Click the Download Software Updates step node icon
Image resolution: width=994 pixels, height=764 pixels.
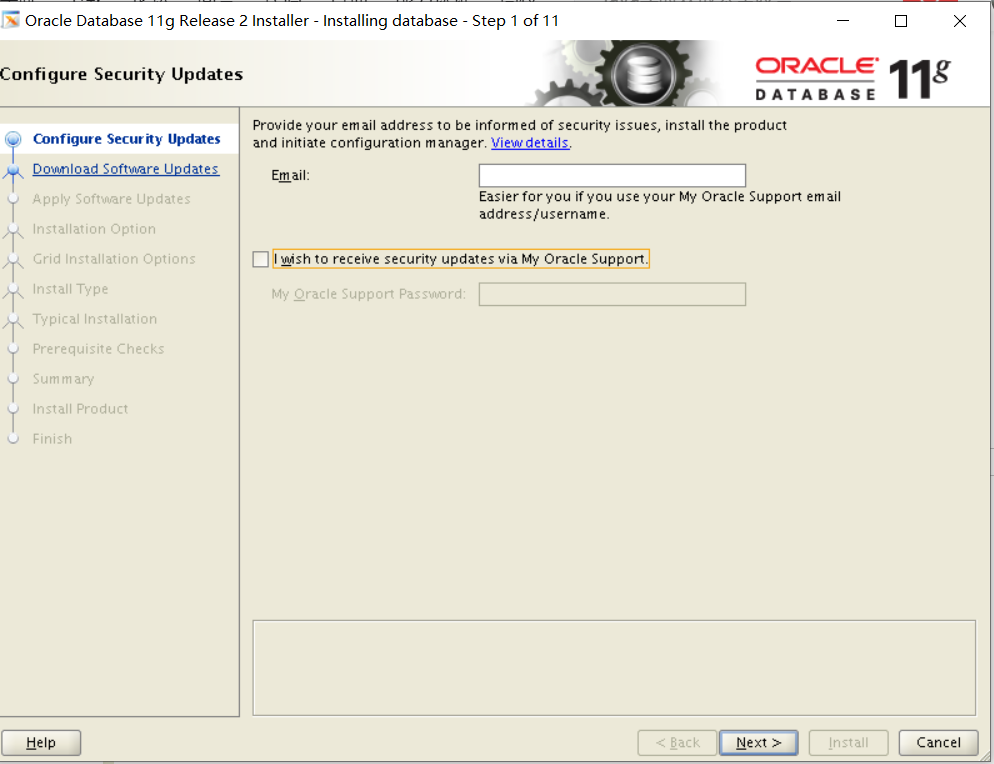13,169
